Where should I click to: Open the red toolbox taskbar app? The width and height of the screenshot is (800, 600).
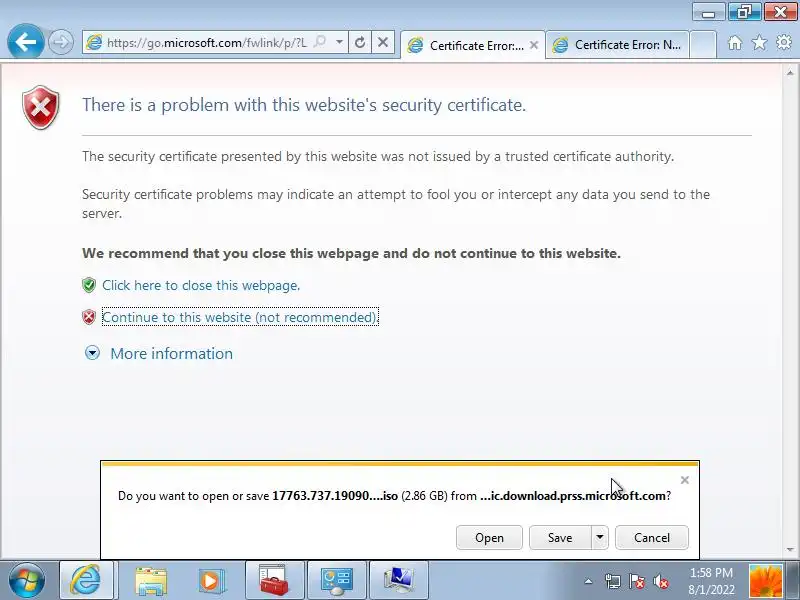[274, 580]
